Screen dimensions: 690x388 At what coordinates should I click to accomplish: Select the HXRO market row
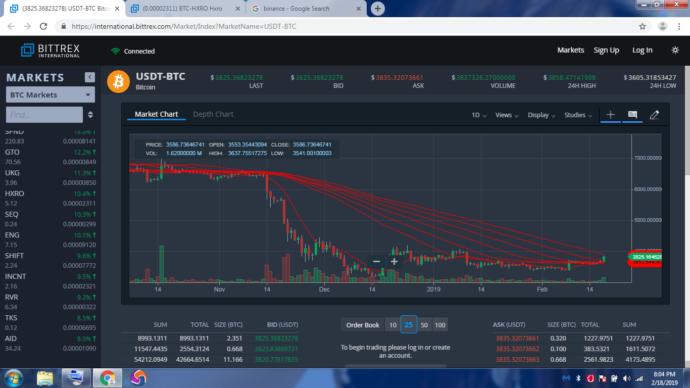50,198
